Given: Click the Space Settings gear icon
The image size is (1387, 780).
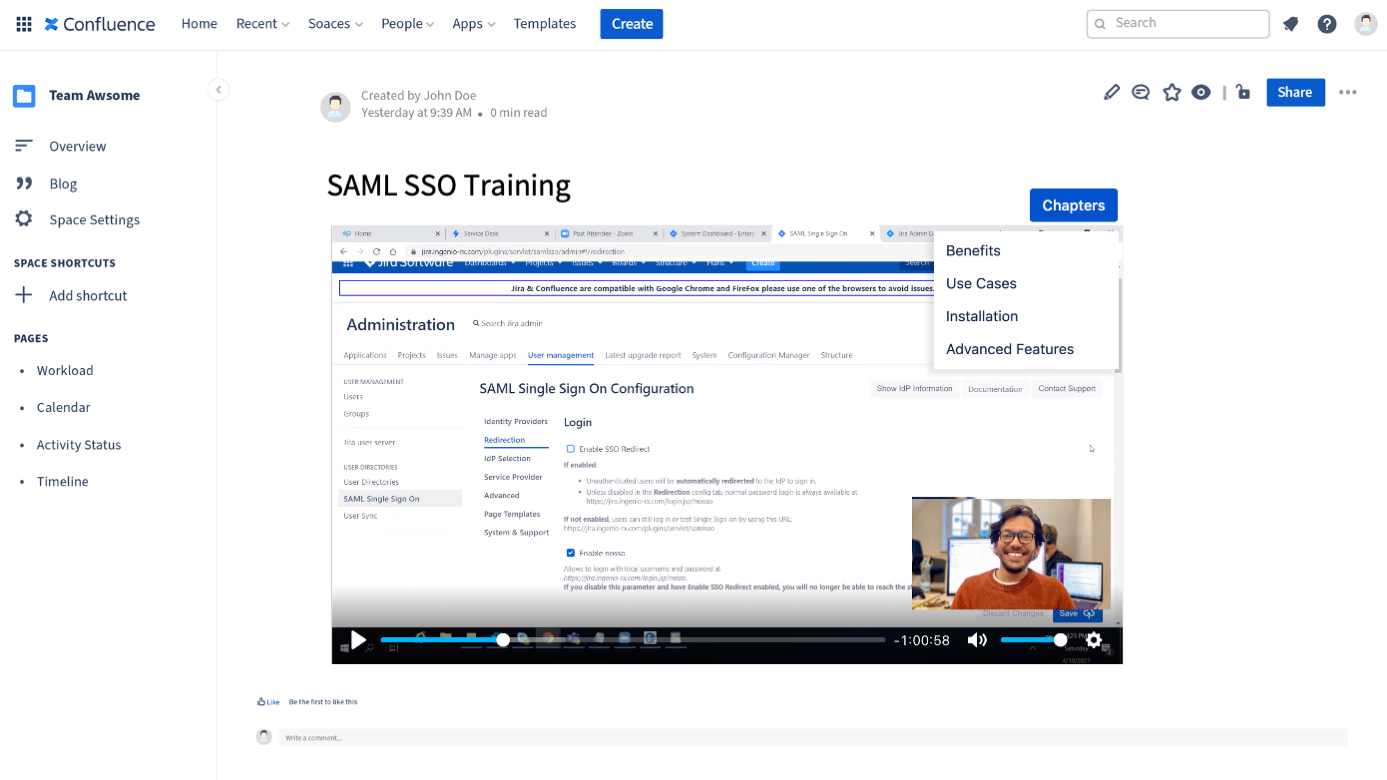Looking at the screenshot, I should point(24,219).
